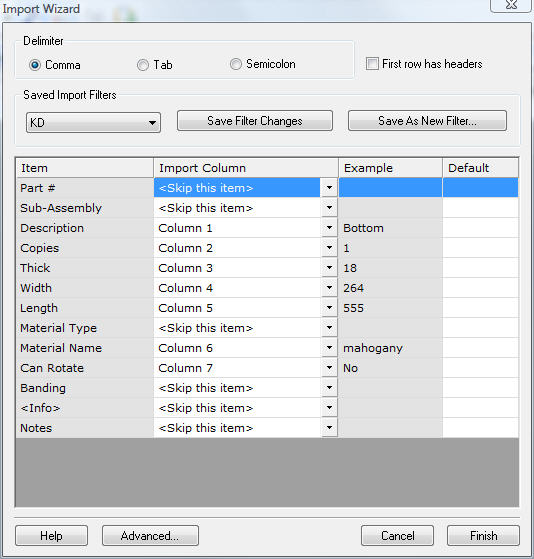Select the Sub-Assembly item row

pyautogui.click(x=85, y=207)
